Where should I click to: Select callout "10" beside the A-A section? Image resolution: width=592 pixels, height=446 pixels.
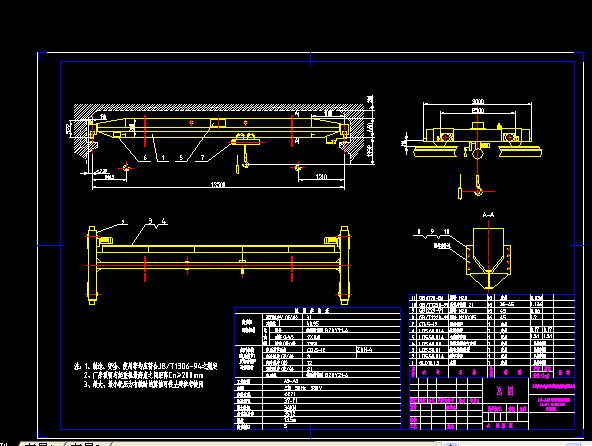tap(446, 231)
